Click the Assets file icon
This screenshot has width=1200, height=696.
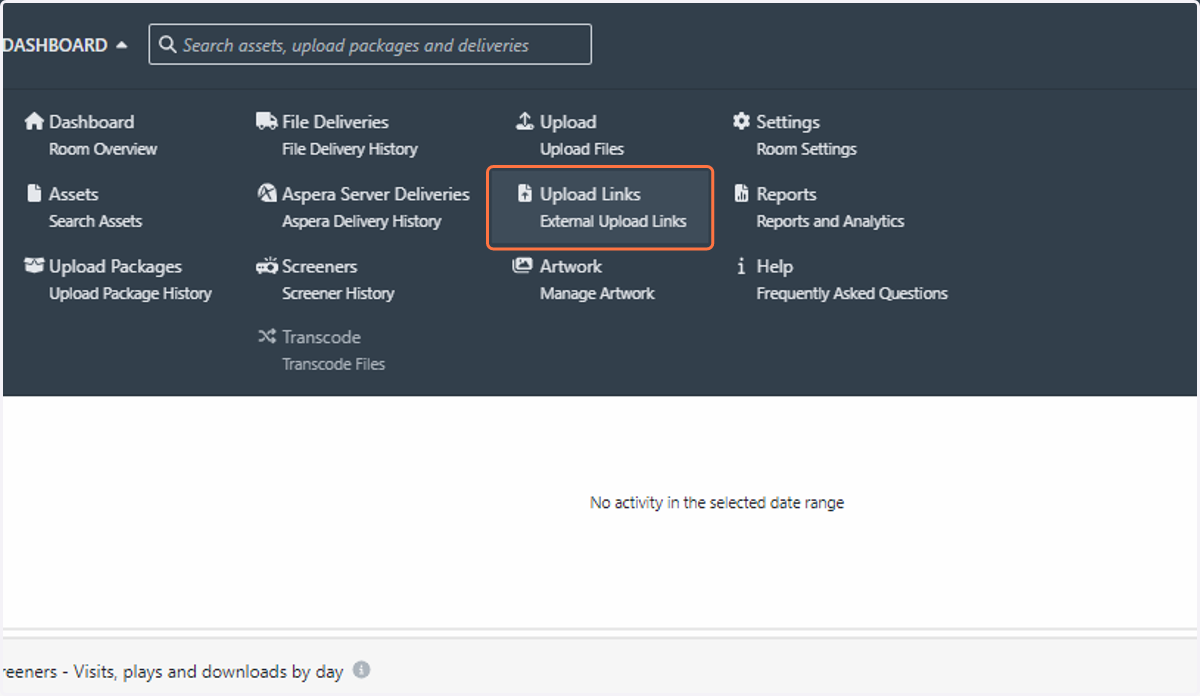pos(34,194)
